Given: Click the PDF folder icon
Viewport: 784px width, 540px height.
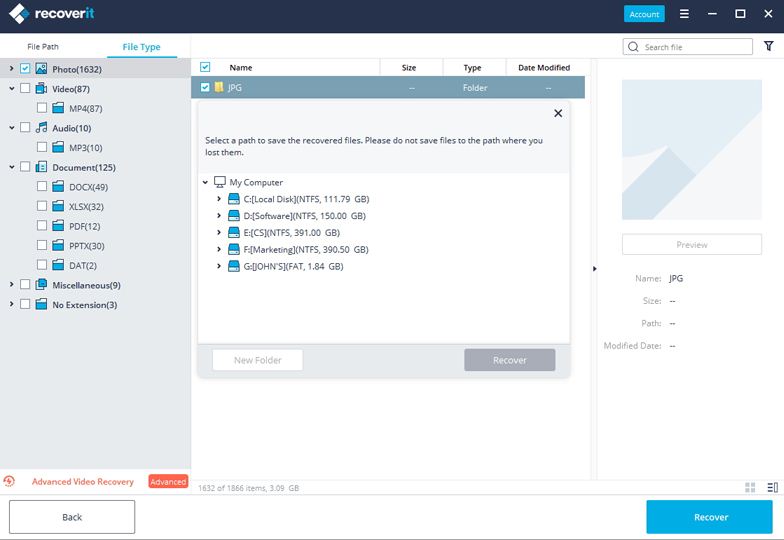Looking at the screenshot, I should pos(58,226).
